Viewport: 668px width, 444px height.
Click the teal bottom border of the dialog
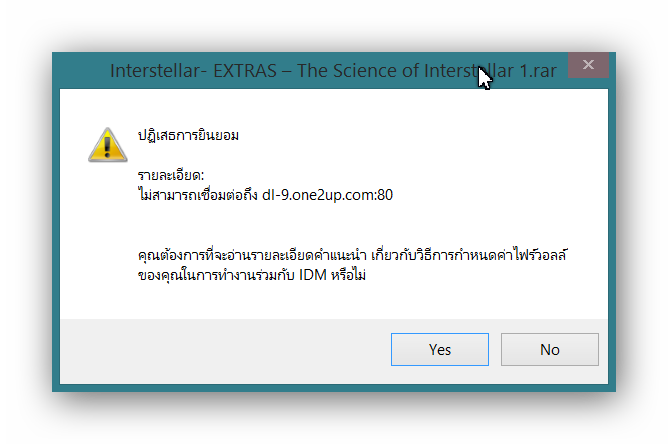[x=334, y=388]
